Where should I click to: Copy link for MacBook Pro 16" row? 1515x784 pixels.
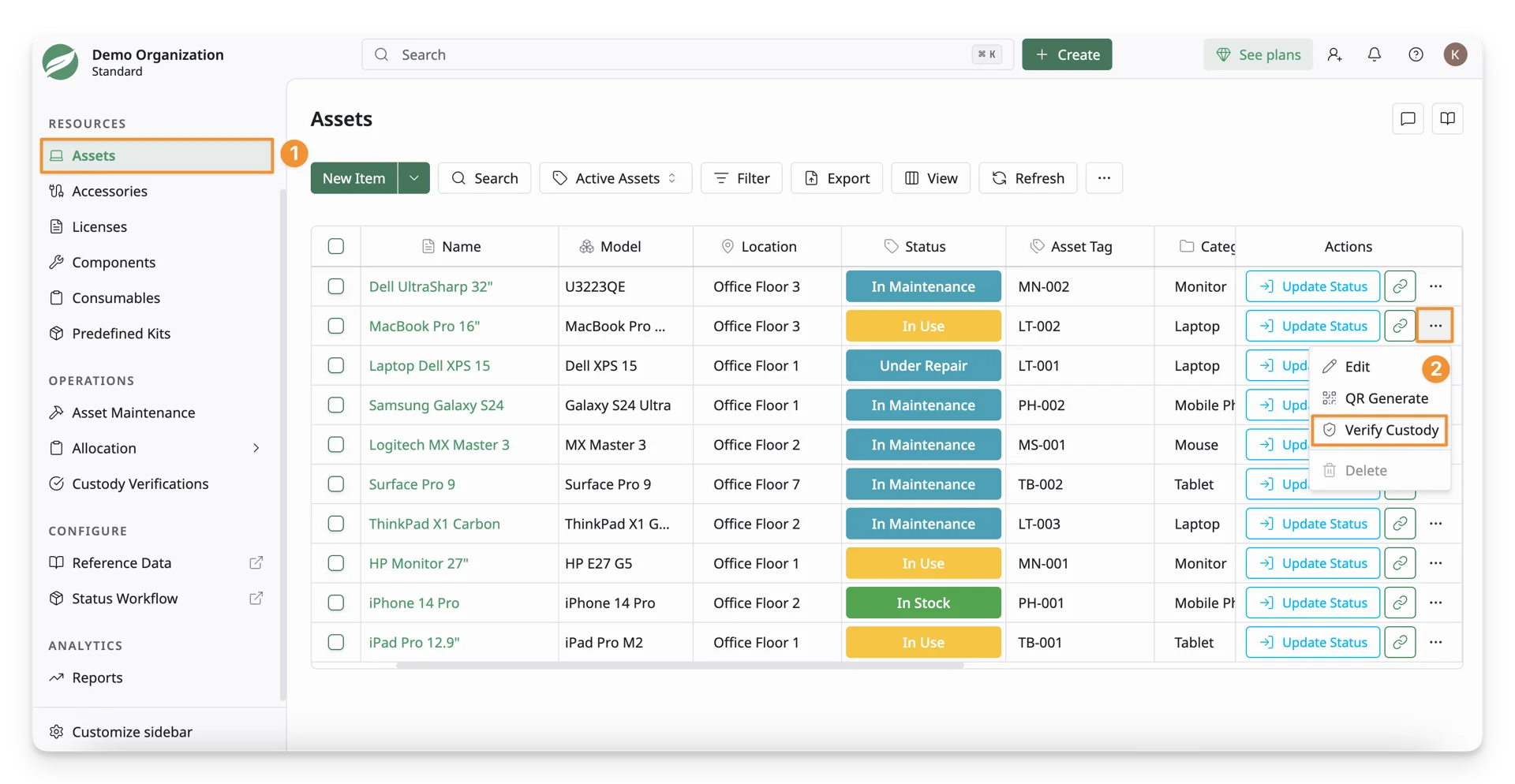tap(1400, 326)
